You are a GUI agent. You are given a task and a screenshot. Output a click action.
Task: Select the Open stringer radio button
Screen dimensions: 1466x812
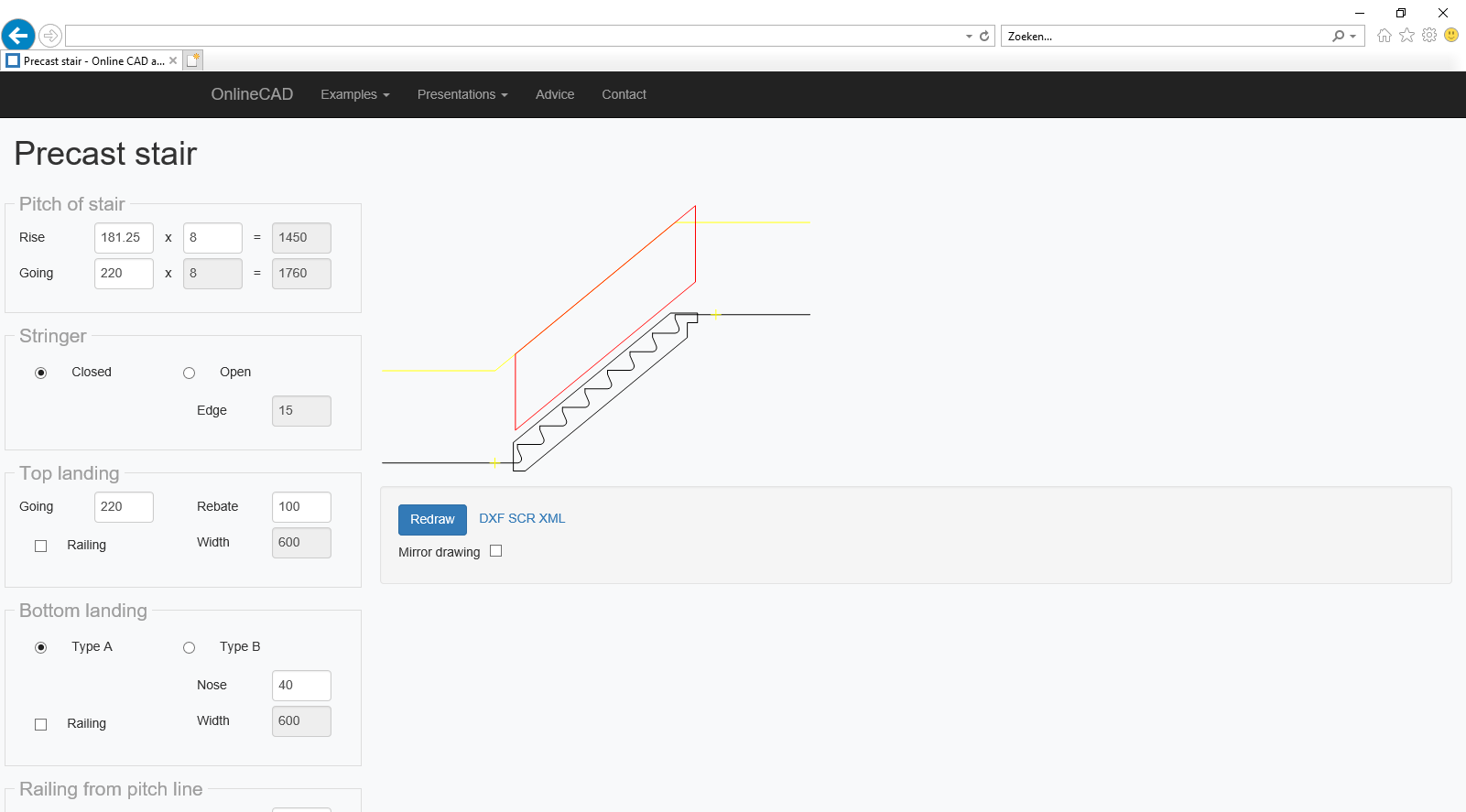[x=190, y=373]
